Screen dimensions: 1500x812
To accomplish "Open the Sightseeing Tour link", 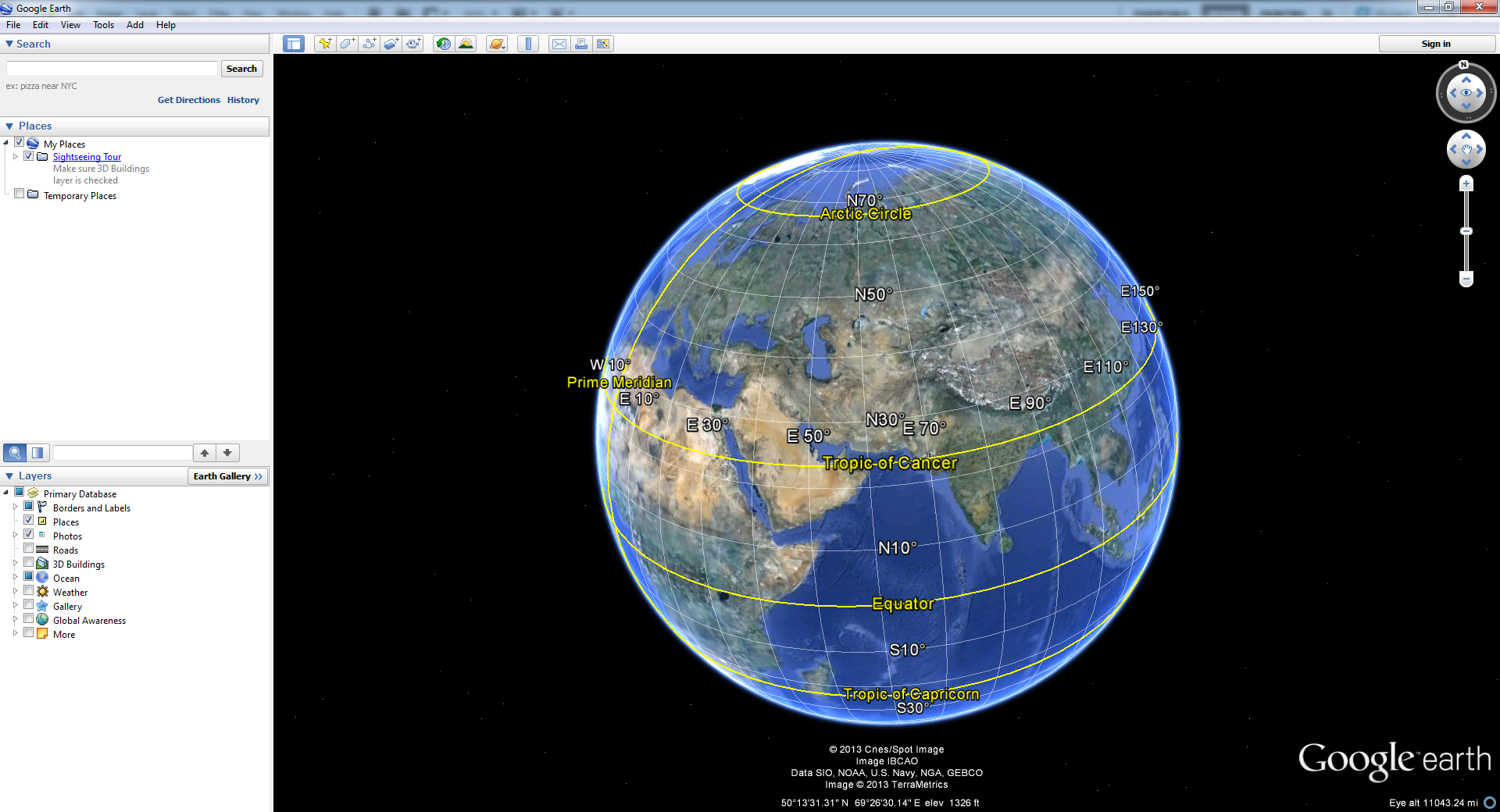I will [87, 157].
